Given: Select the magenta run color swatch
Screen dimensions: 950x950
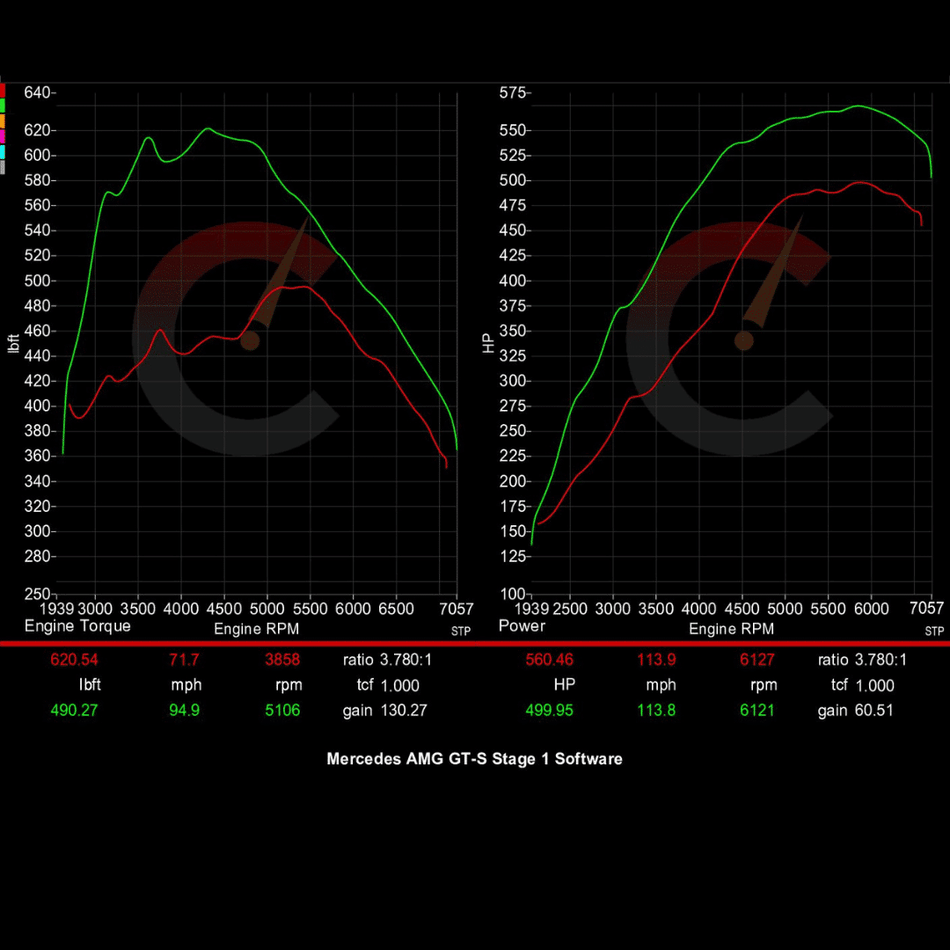Looking at the screenshot, I should tap(3, 136).
